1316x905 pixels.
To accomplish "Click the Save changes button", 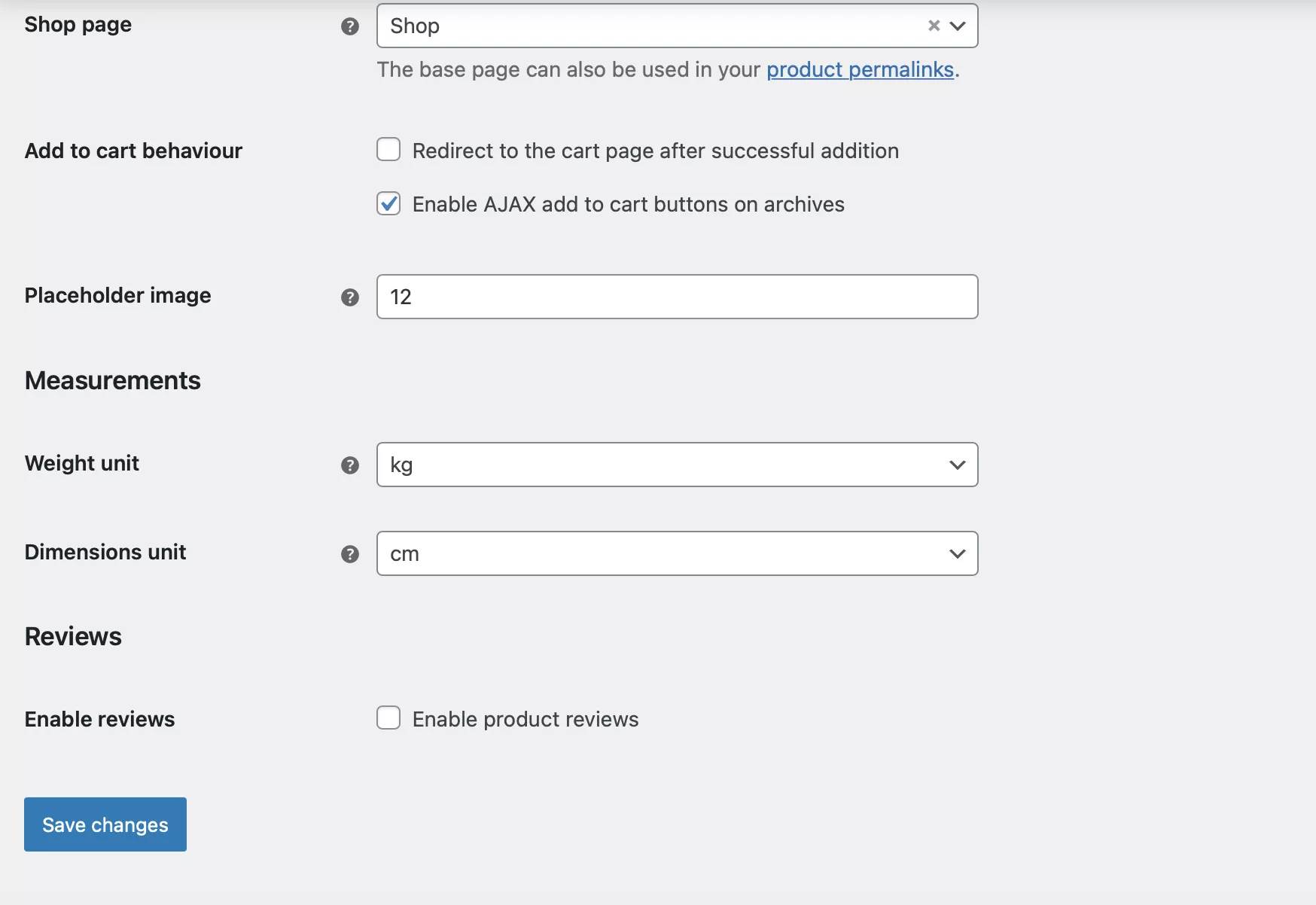I will 105,824.
